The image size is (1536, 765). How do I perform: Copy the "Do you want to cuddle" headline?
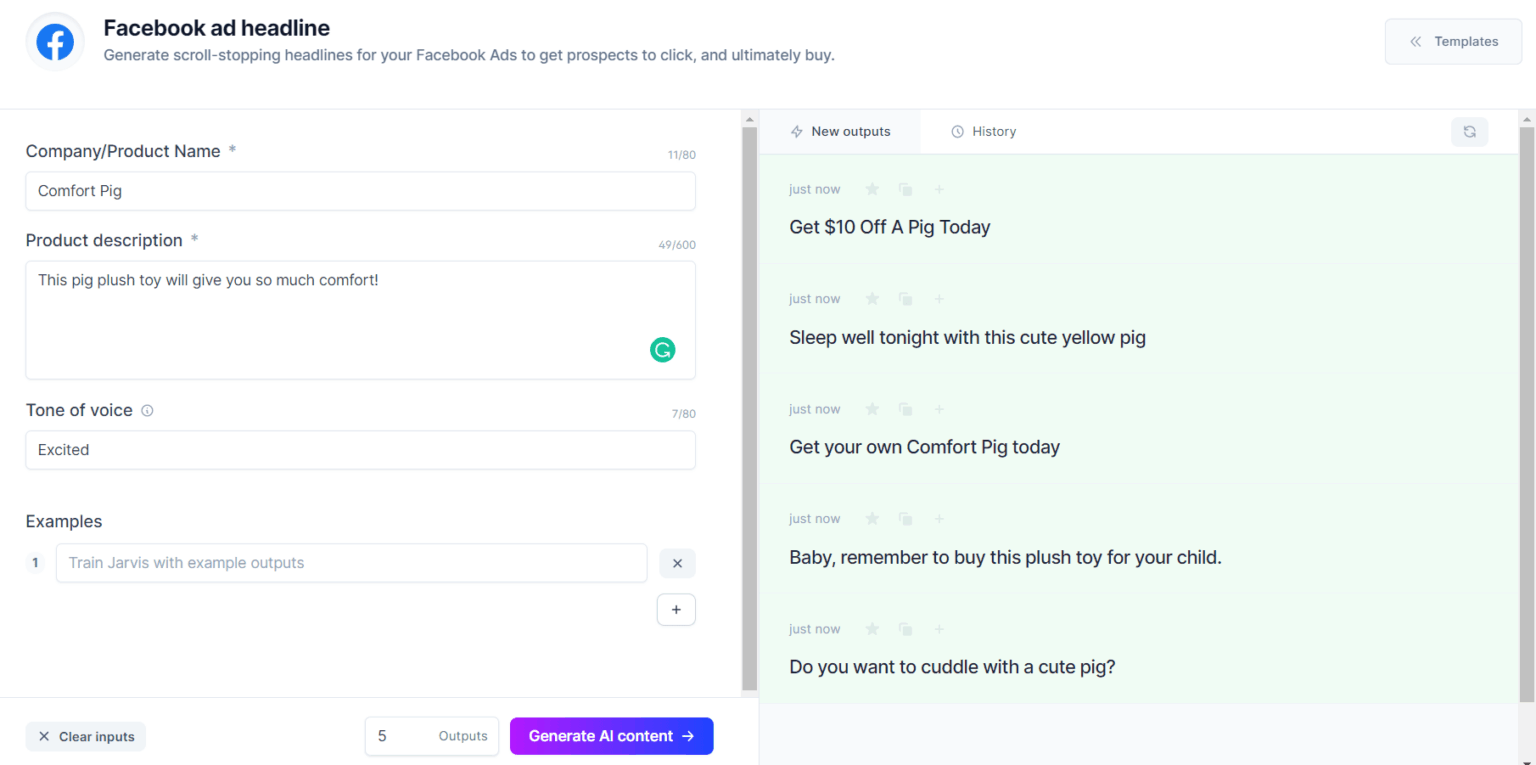(905, 628)
